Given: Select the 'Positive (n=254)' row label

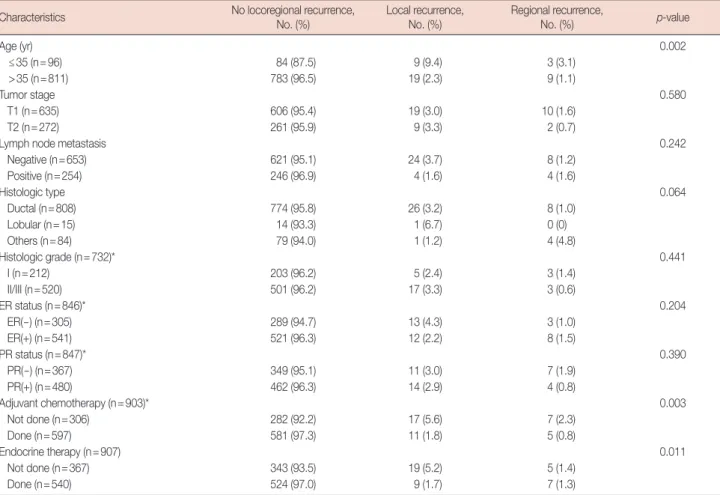Looking at the screenshot, I should 45,176.
